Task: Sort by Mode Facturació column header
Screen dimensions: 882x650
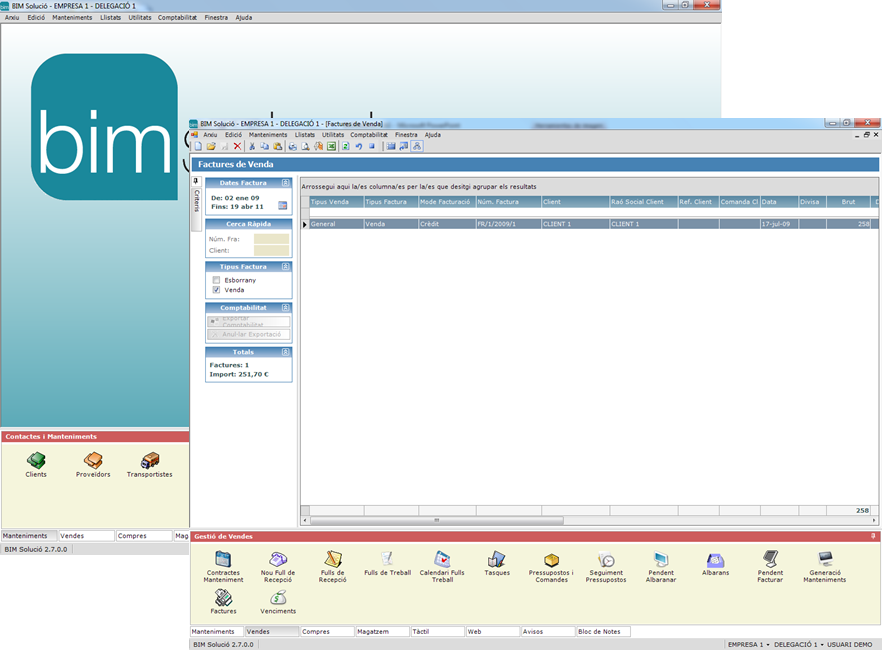Action: pyautogui.click(x=447, y=202)
